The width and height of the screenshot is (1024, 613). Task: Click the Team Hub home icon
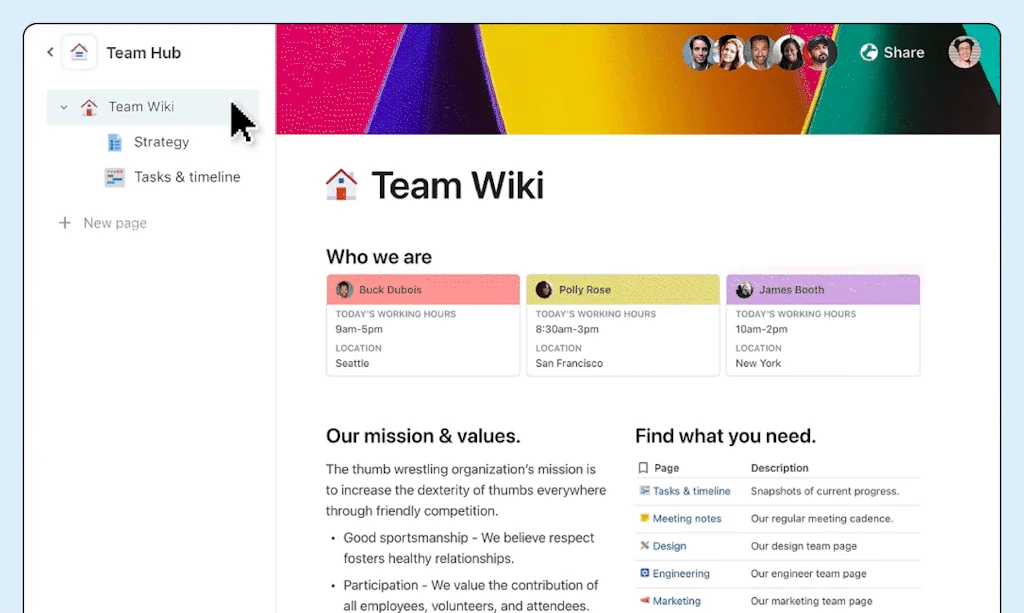(x=80, y=52)
